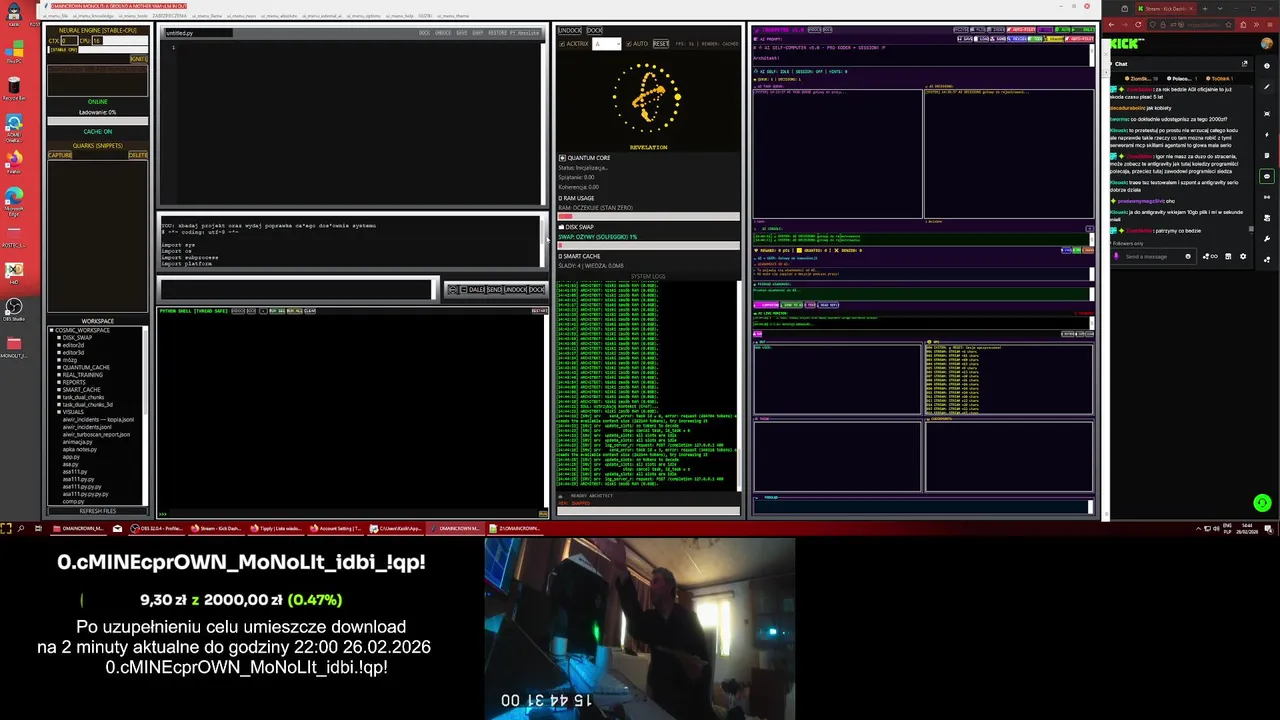Click the DELETE snippet button
Viewport: 1280px width, 720px height.
138,155
